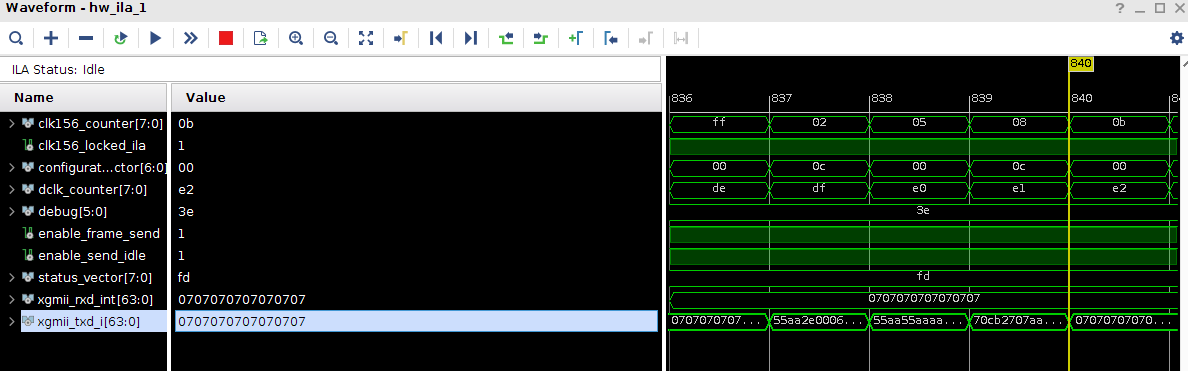Zoom out of the waveform

coord(330,38)
